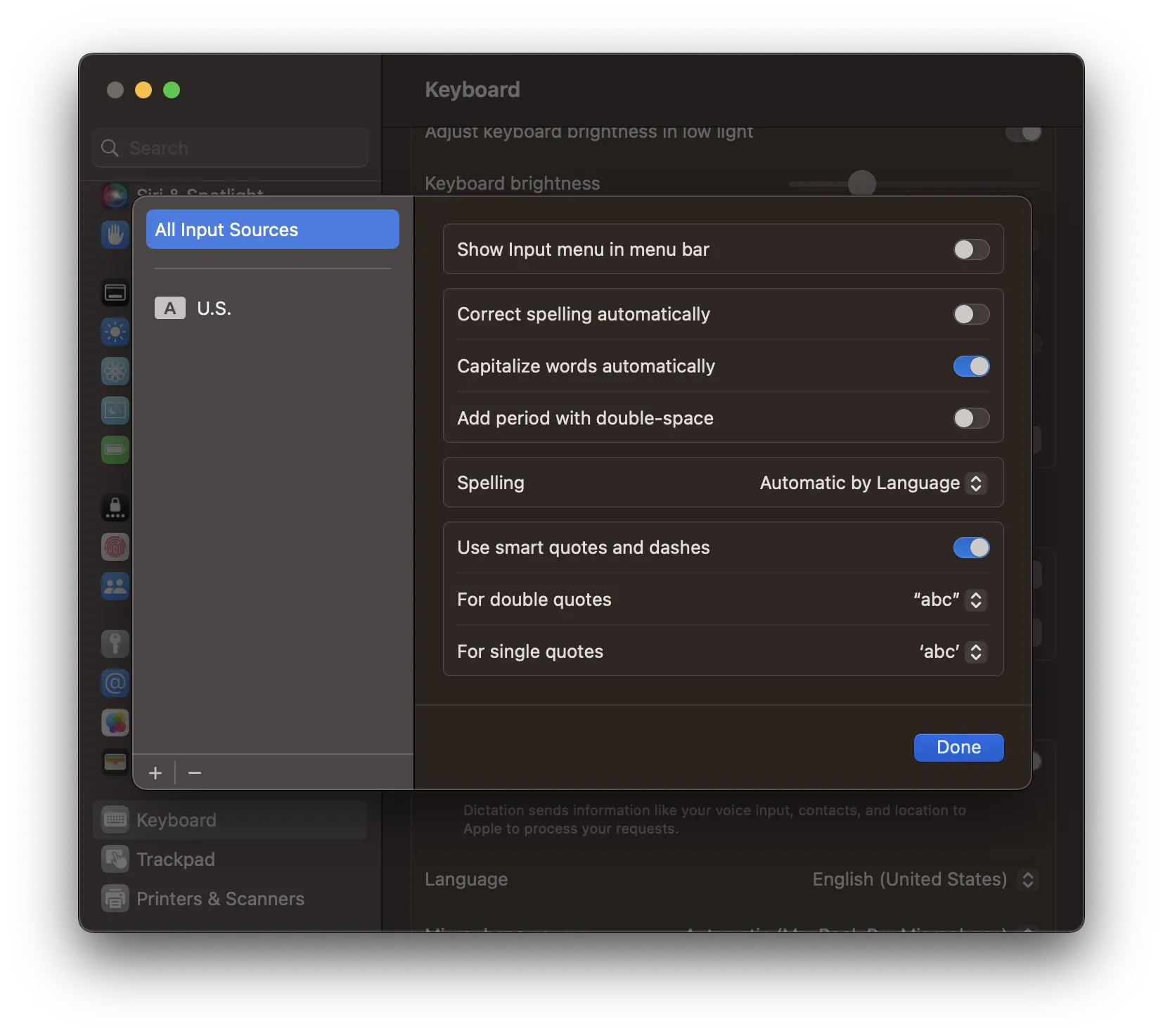This screenshot has height=1036, width=1163.
Task: Open Passwords key icon in sidebar
Action: click(115, 644)
